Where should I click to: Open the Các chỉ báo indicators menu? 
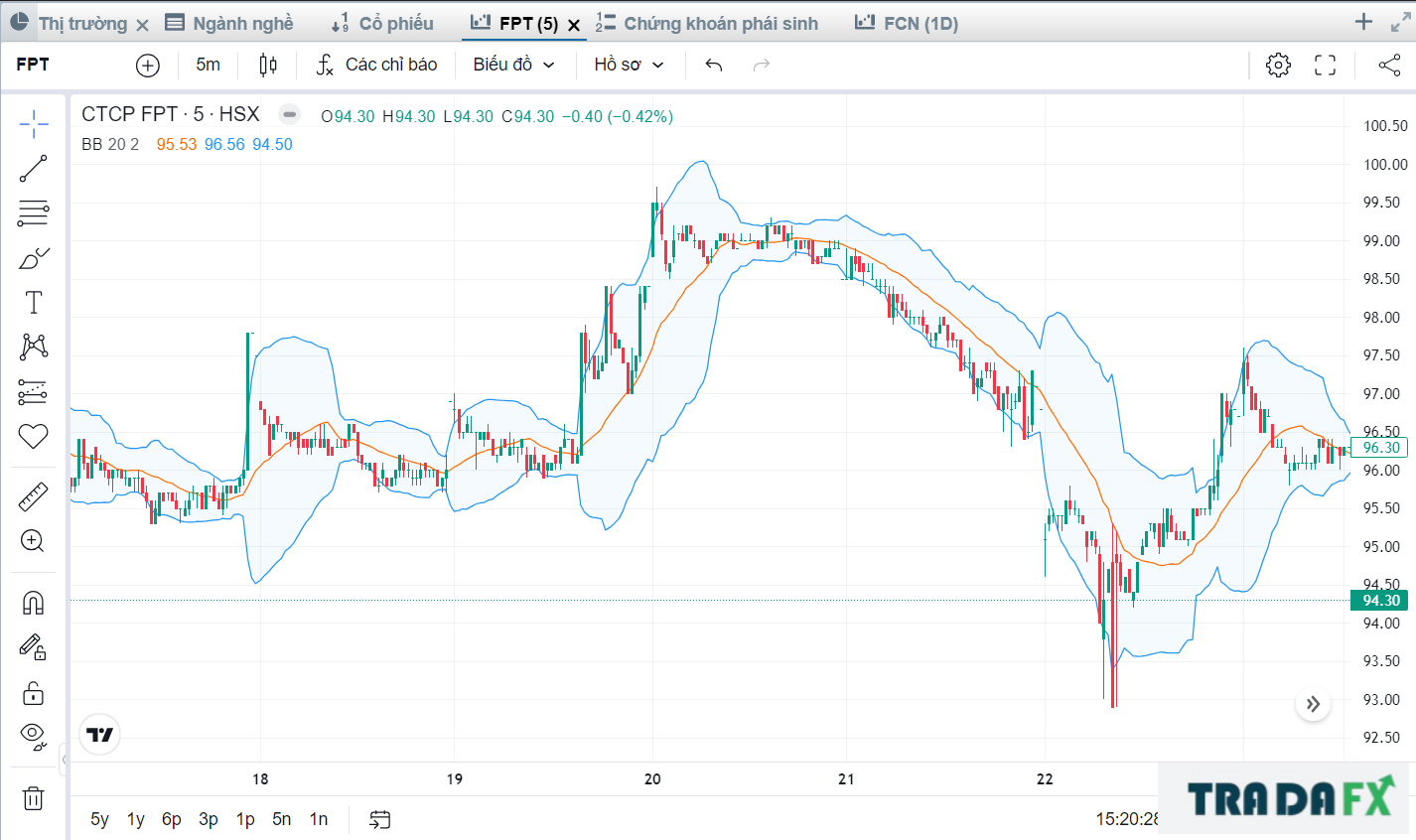[376, 66]
